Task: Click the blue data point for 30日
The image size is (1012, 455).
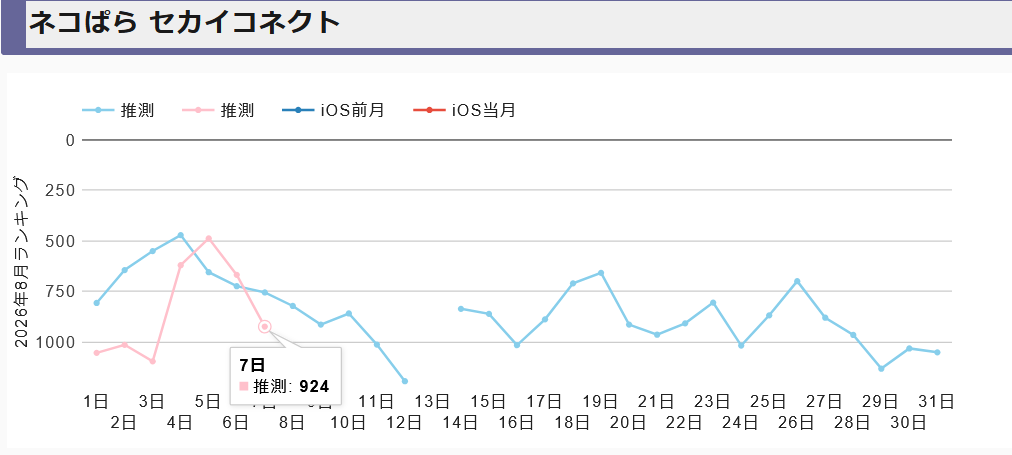Action: [909, 349]
